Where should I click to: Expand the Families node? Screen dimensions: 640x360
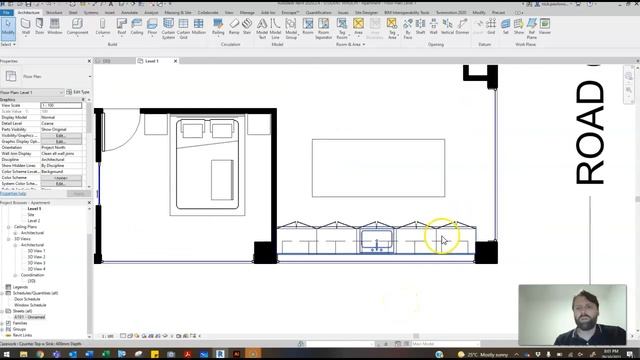click(x=2, y=323)
